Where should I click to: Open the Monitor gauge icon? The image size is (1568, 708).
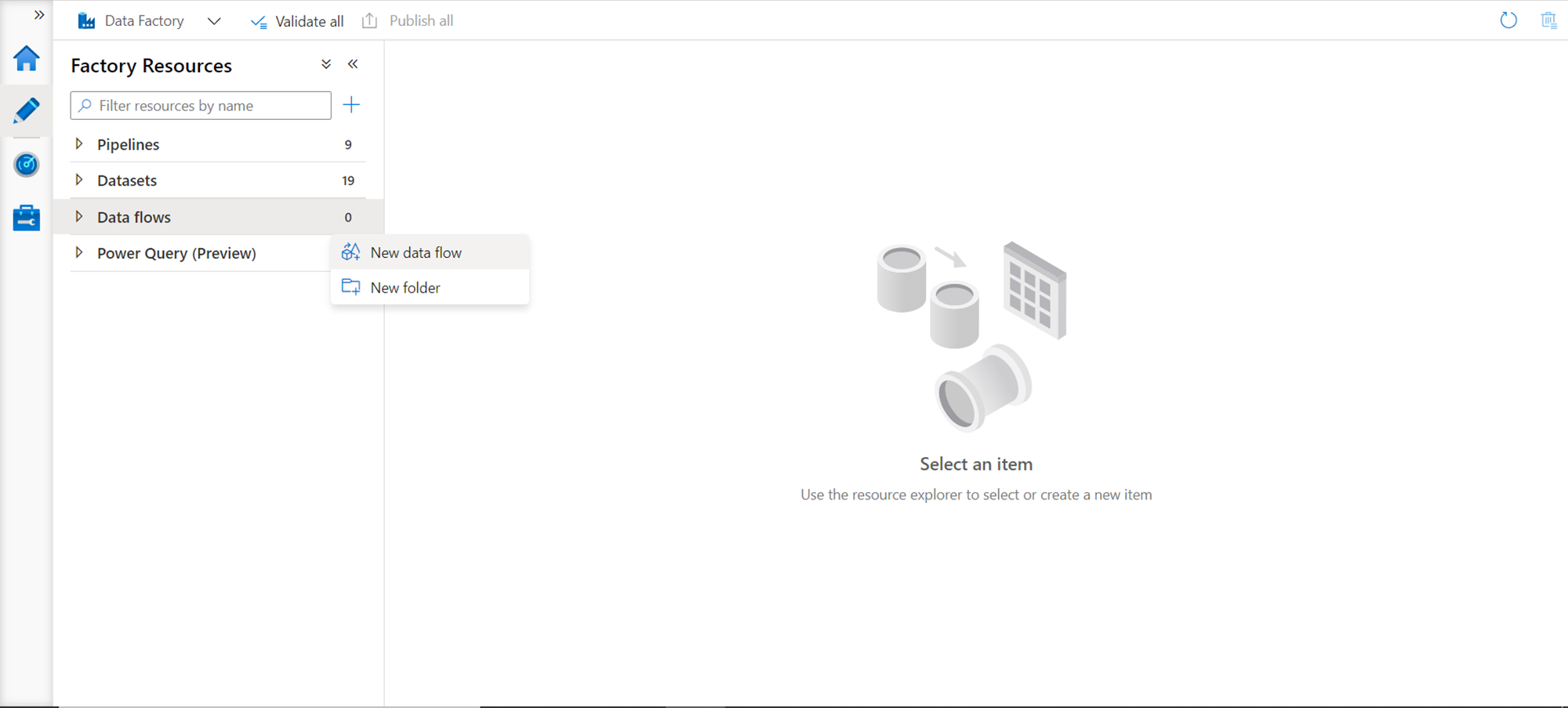[27, 165]
